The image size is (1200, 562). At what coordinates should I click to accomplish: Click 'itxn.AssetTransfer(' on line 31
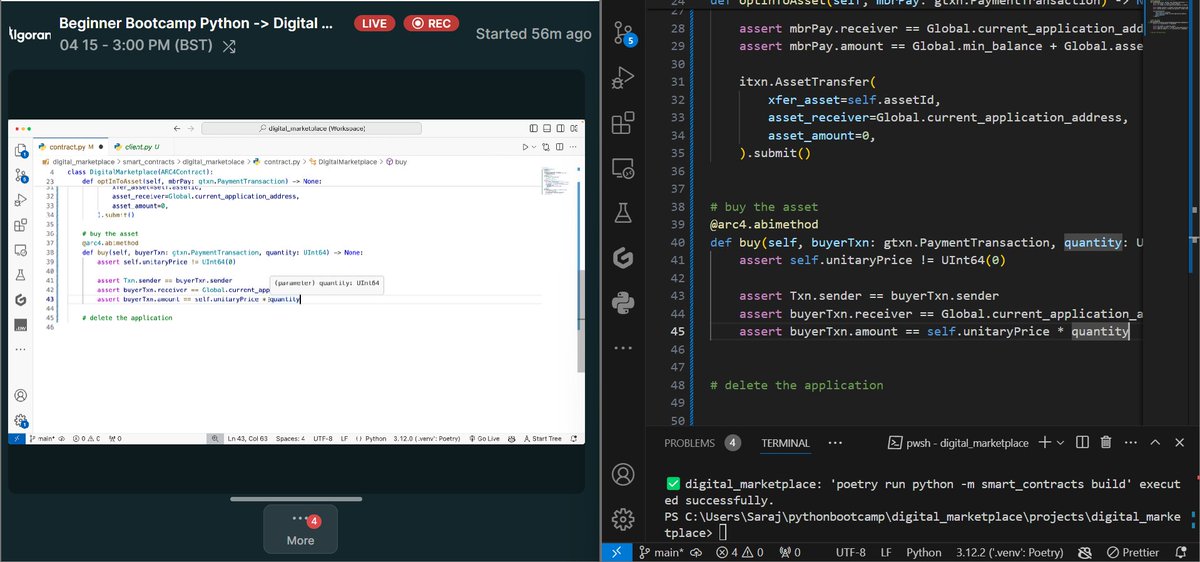click(x=806, y=81)
